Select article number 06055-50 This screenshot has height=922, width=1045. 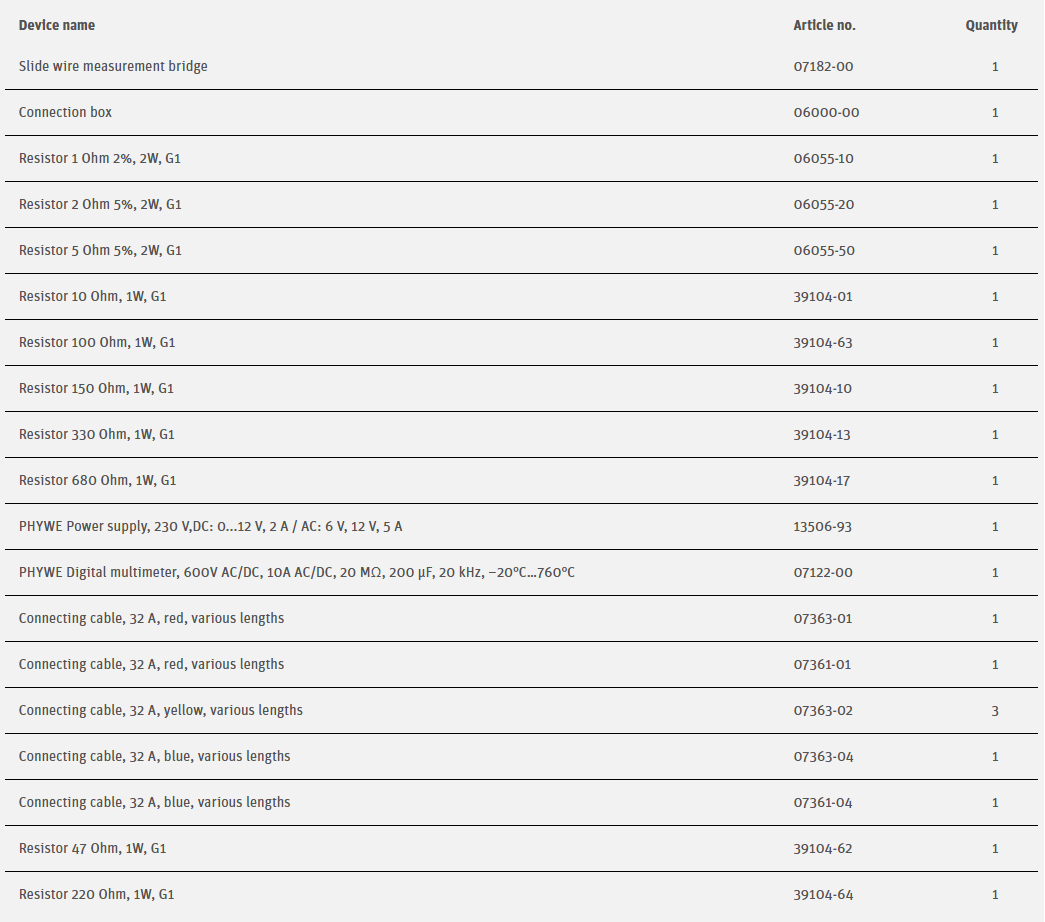point(824,250)
